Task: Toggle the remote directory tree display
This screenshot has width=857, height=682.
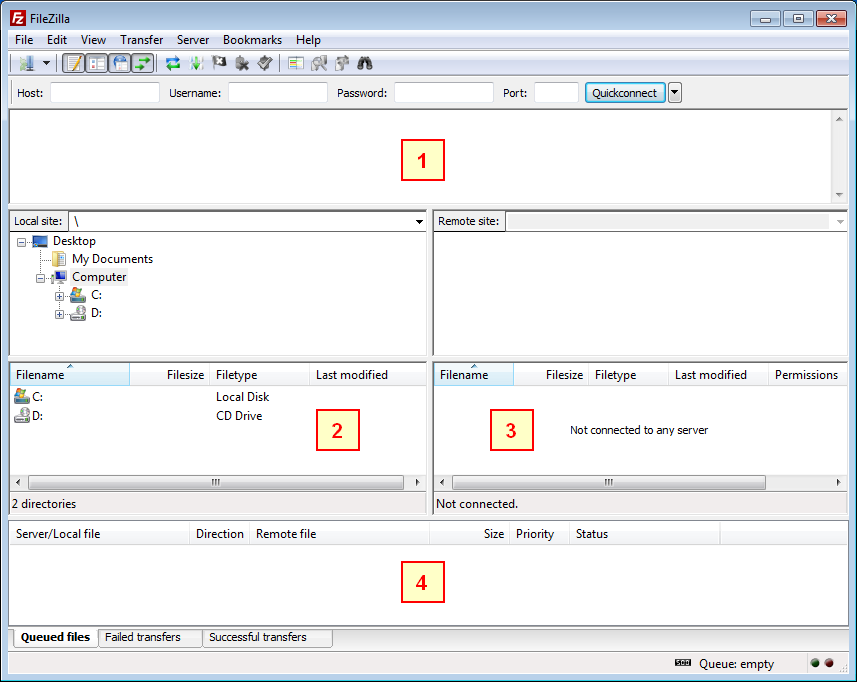Action: tap(120, 63)
